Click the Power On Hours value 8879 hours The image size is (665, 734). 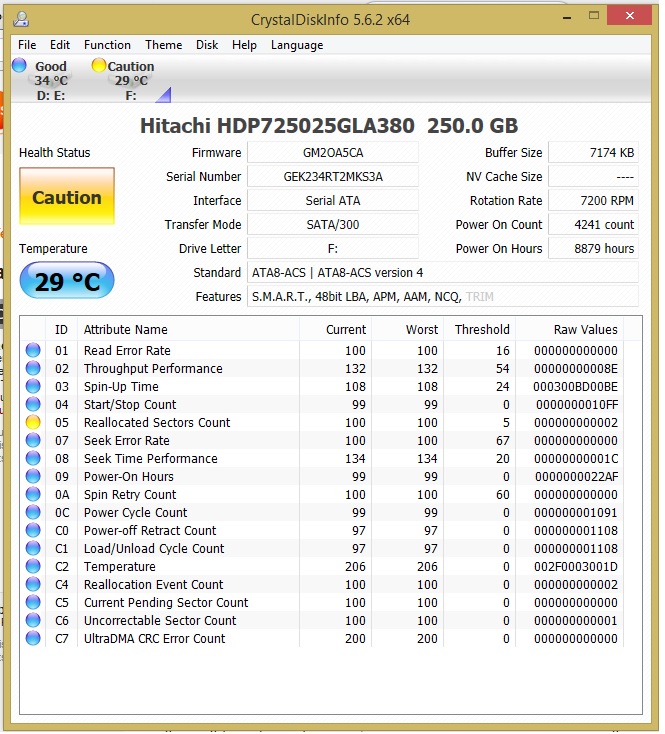click(x=593, y=249)
